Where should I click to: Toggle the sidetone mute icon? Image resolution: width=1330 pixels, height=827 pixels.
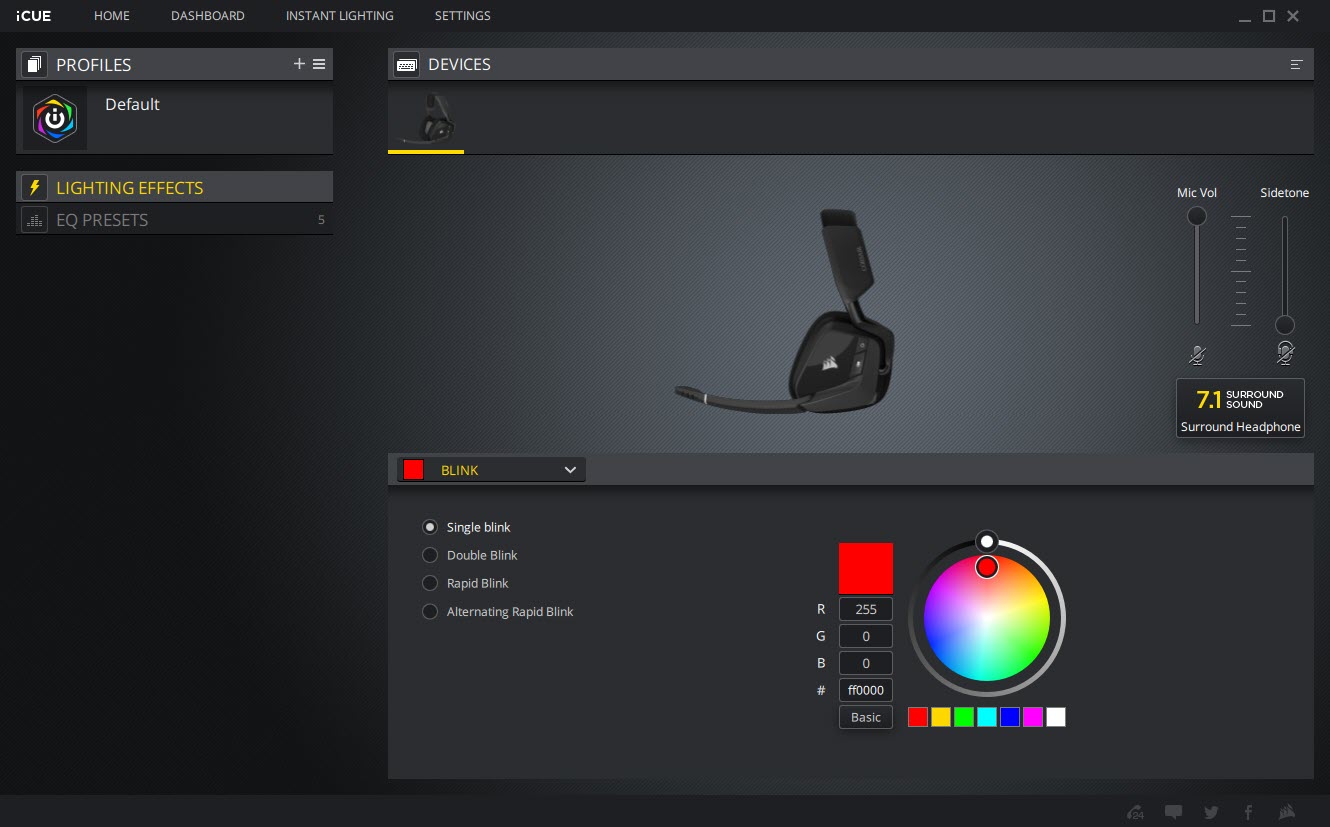tap(1285, 352)
